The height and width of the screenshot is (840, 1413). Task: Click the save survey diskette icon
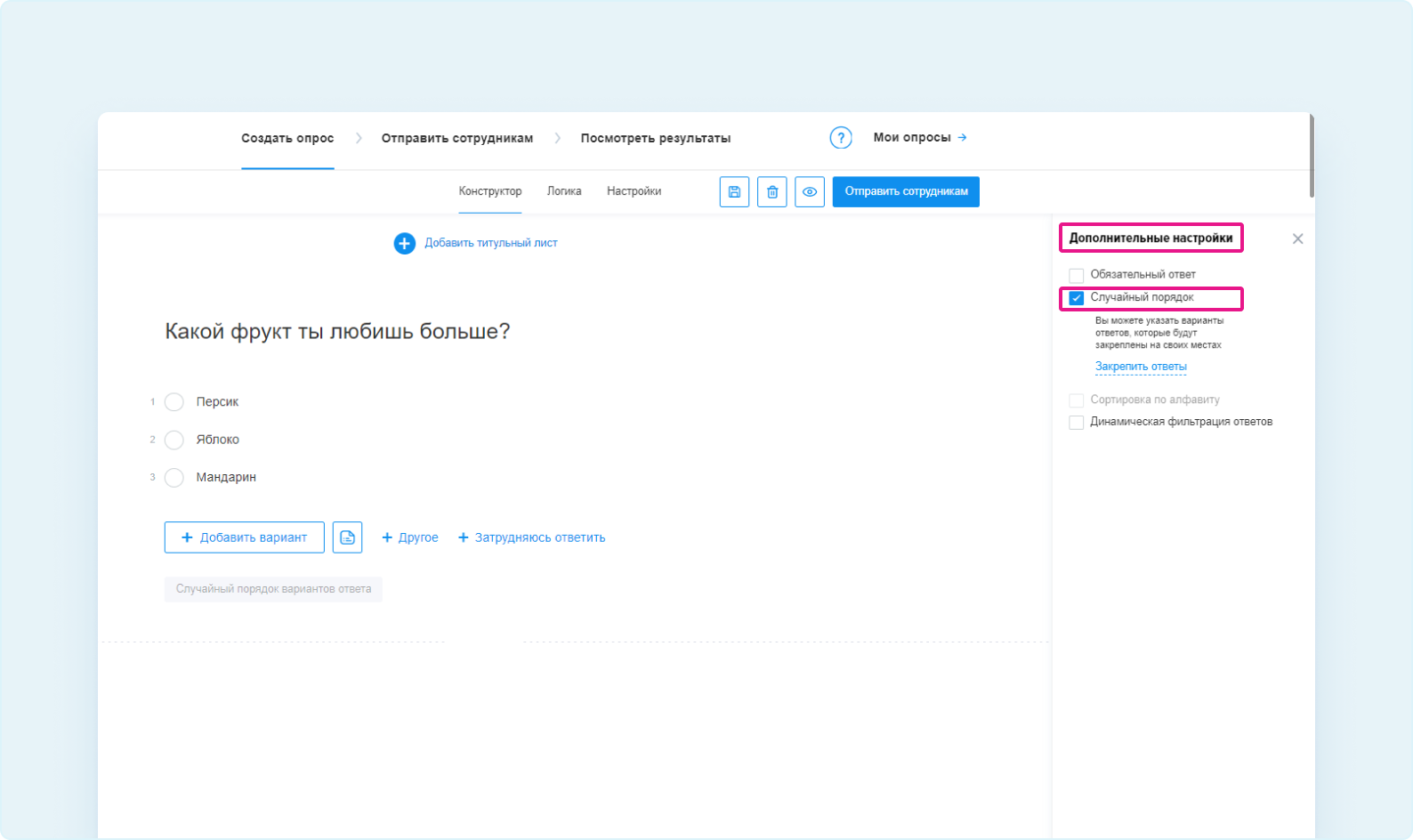(x=734, y=191)
